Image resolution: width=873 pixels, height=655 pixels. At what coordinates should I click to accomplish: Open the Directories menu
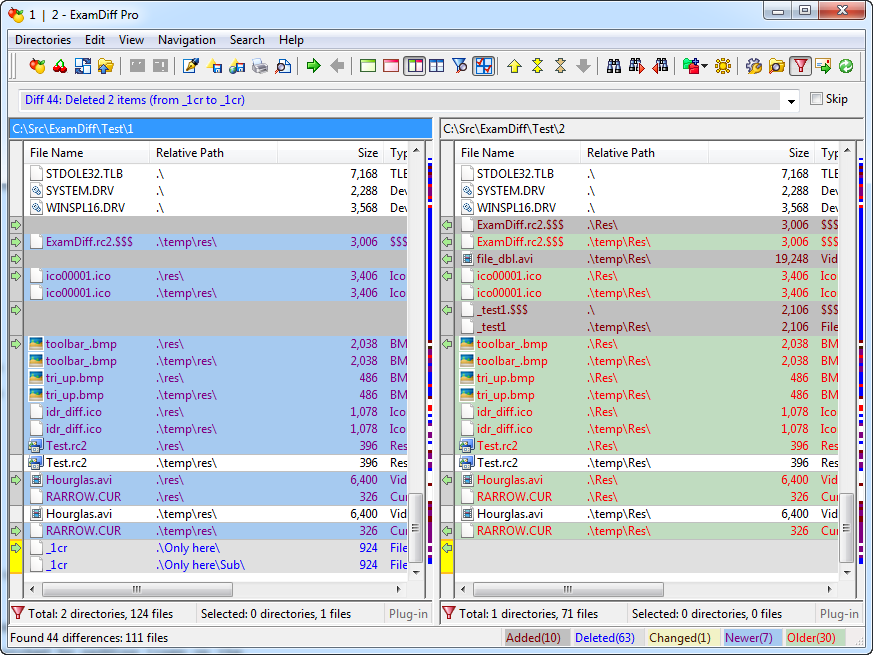point(43,40)
